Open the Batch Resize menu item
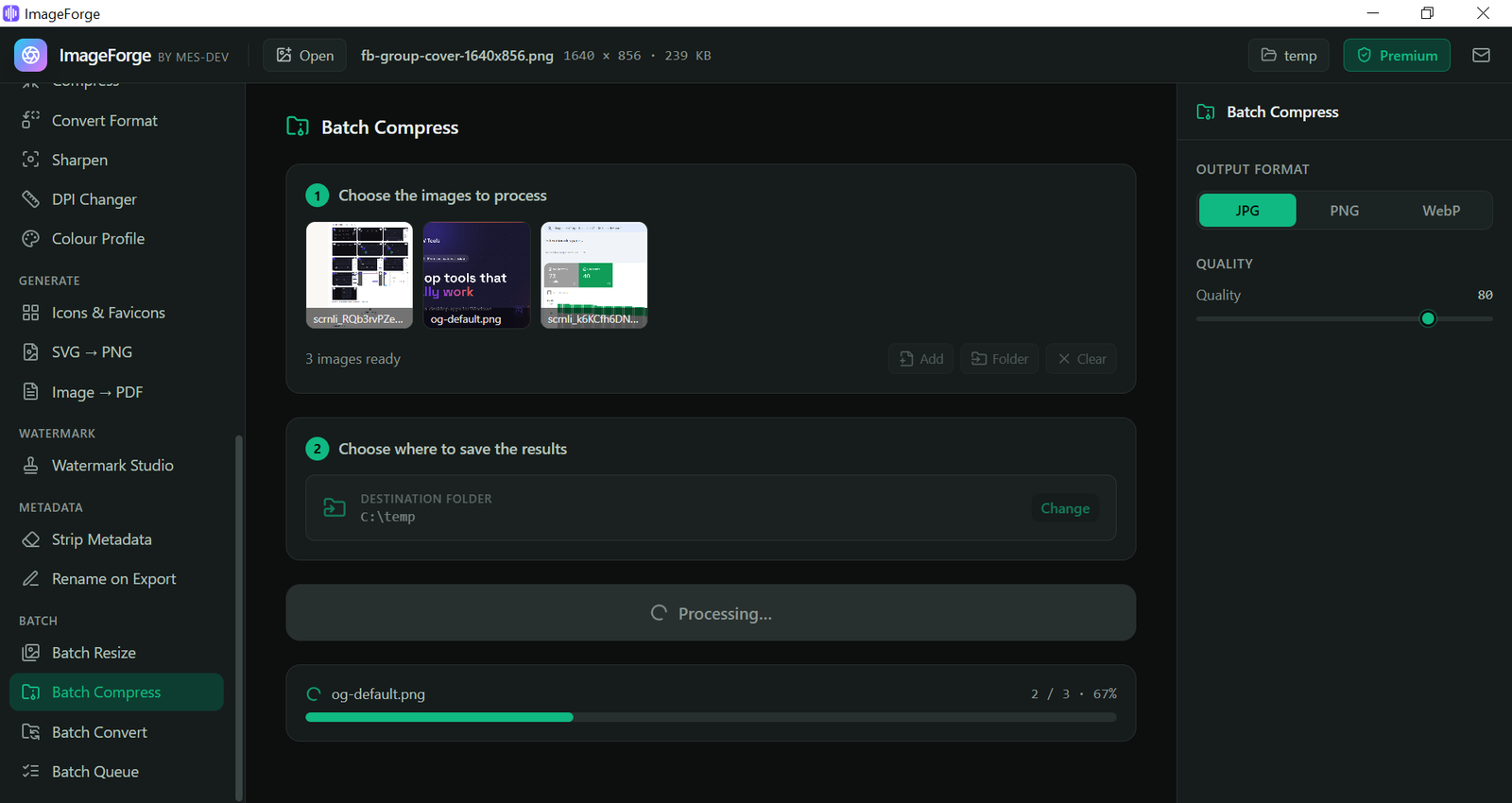The width and height of the screenshot is (1512, 803). [116, 653]
